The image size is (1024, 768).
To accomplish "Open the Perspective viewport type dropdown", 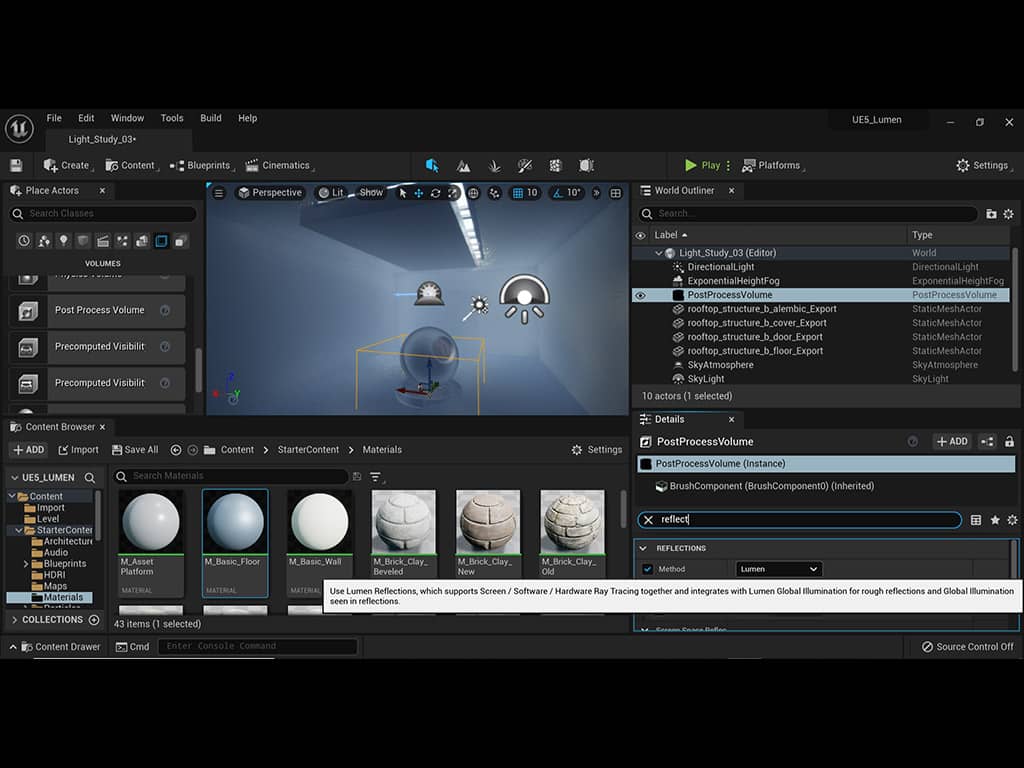I will 270,193.
